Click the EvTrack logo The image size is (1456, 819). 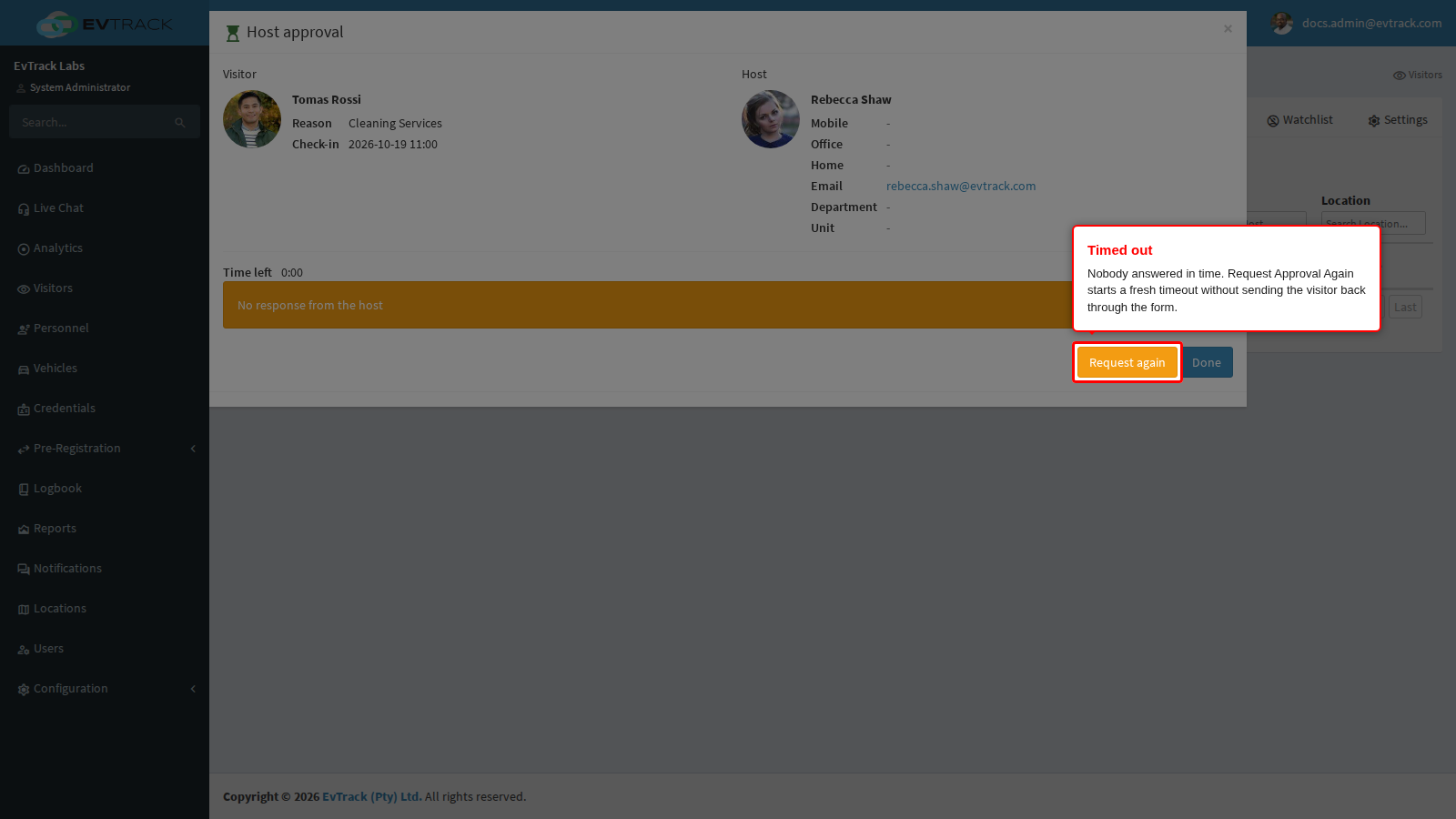(x=105, y=24)
